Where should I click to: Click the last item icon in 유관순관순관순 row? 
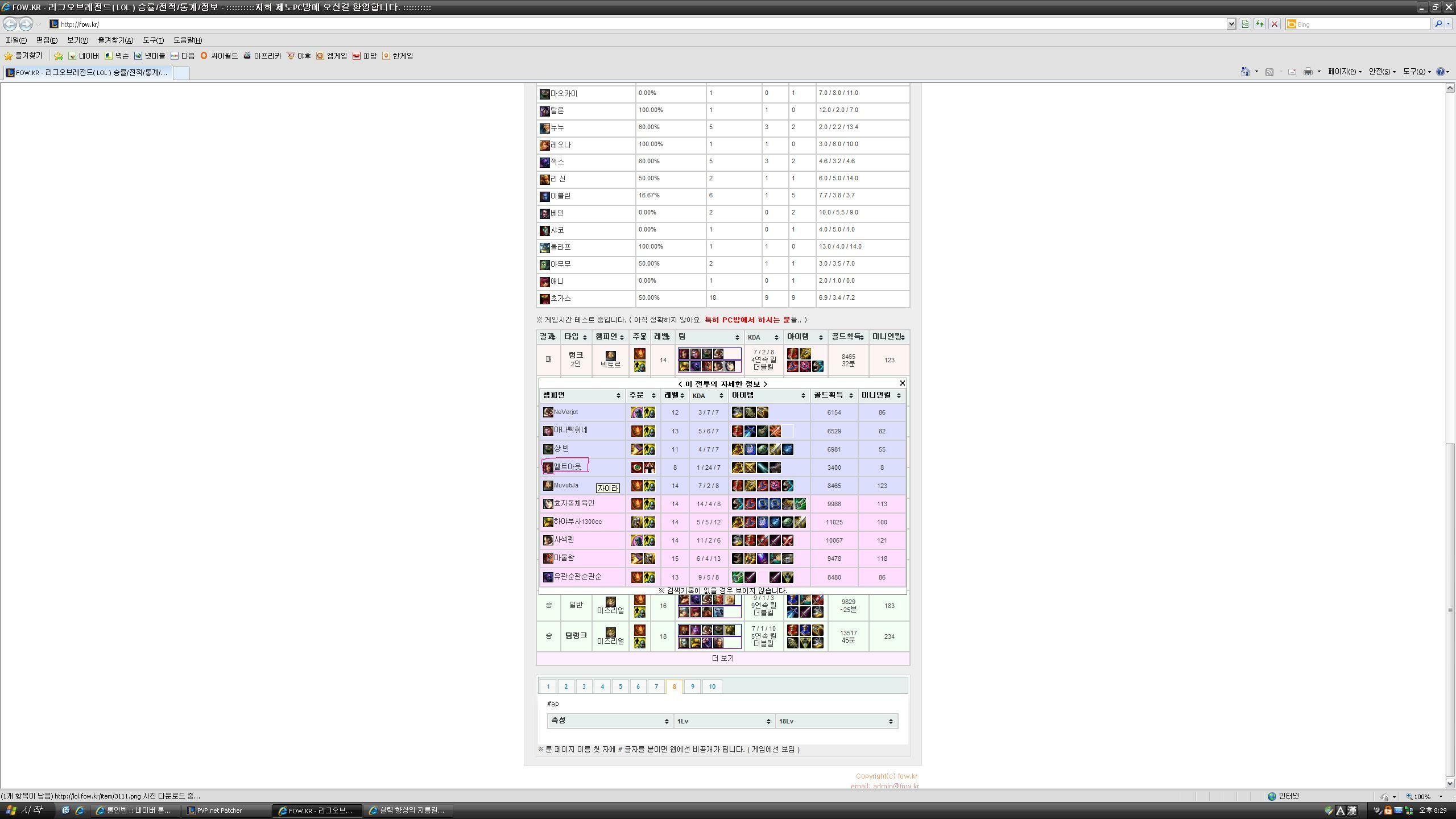pos(787,577)
